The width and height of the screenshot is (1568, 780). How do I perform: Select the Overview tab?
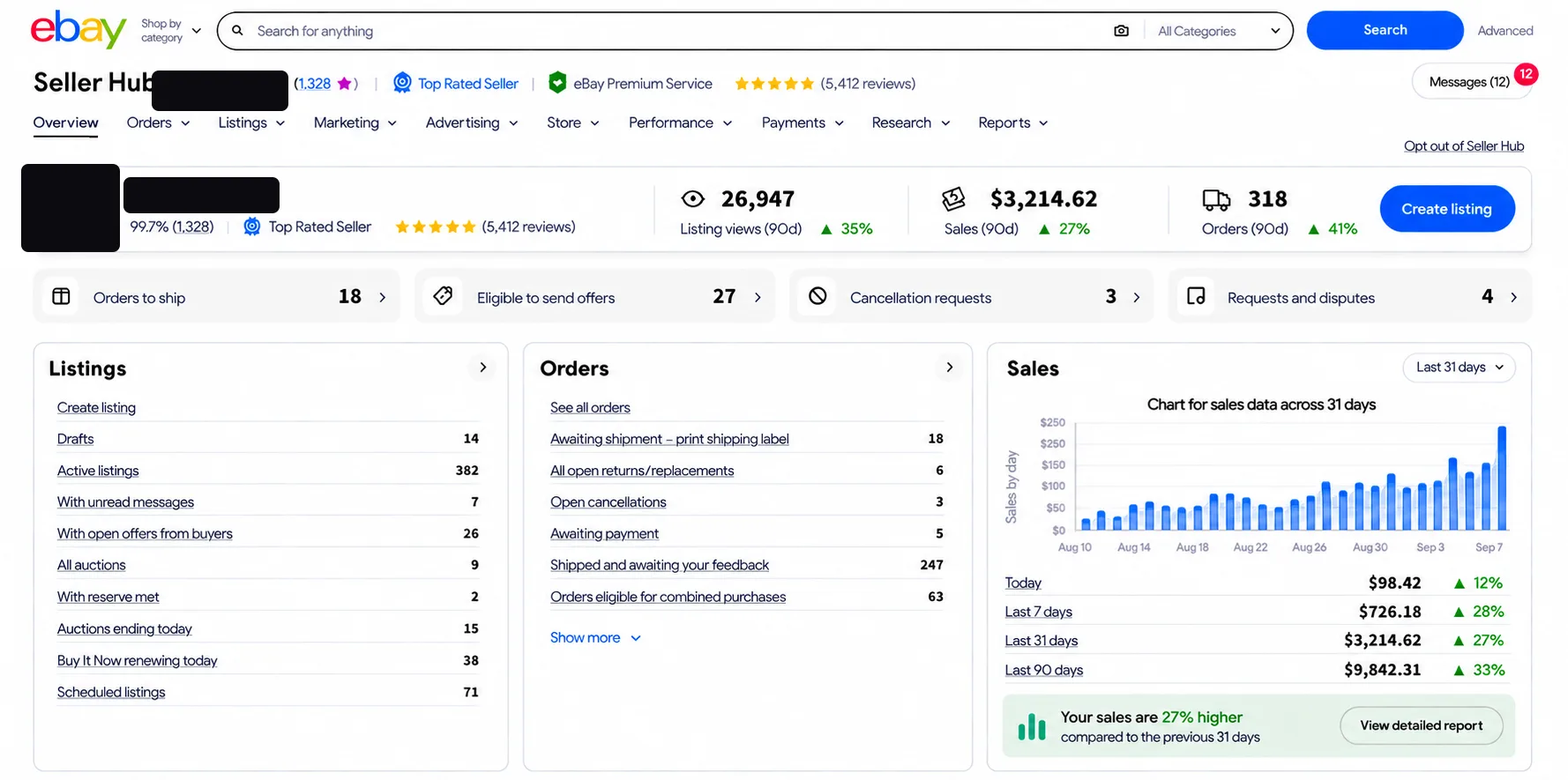pyautogui.click(x=65, y=123)
